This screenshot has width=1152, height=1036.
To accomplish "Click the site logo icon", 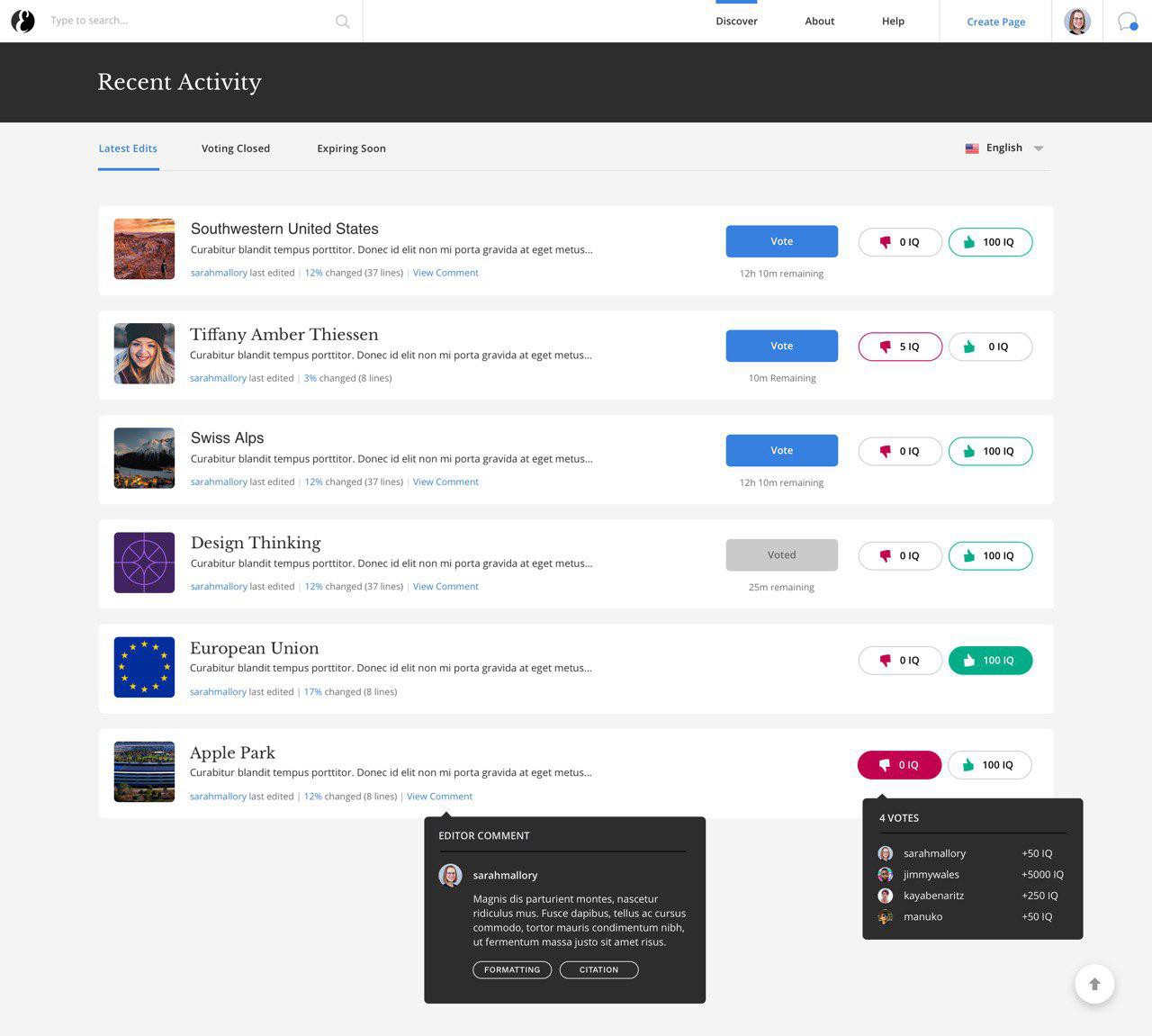I will (x=22, y=20).
